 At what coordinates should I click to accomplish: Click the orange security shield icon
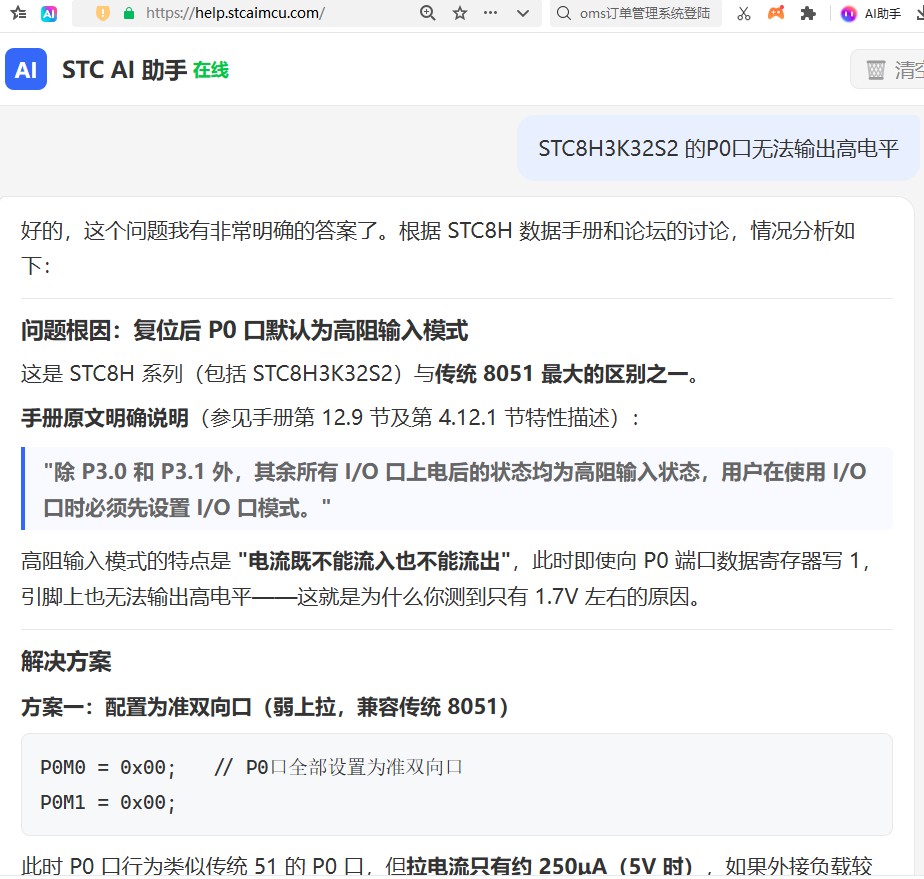103,13
